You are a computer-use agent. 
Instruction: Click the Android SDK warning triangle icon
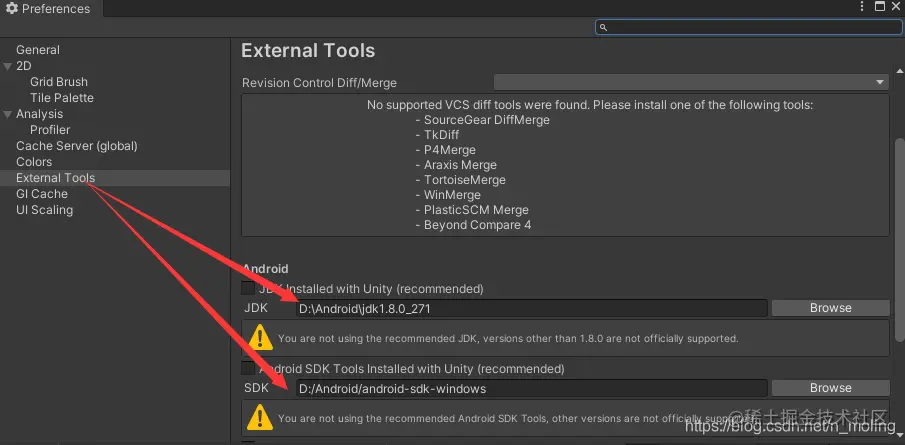(260, 417)
